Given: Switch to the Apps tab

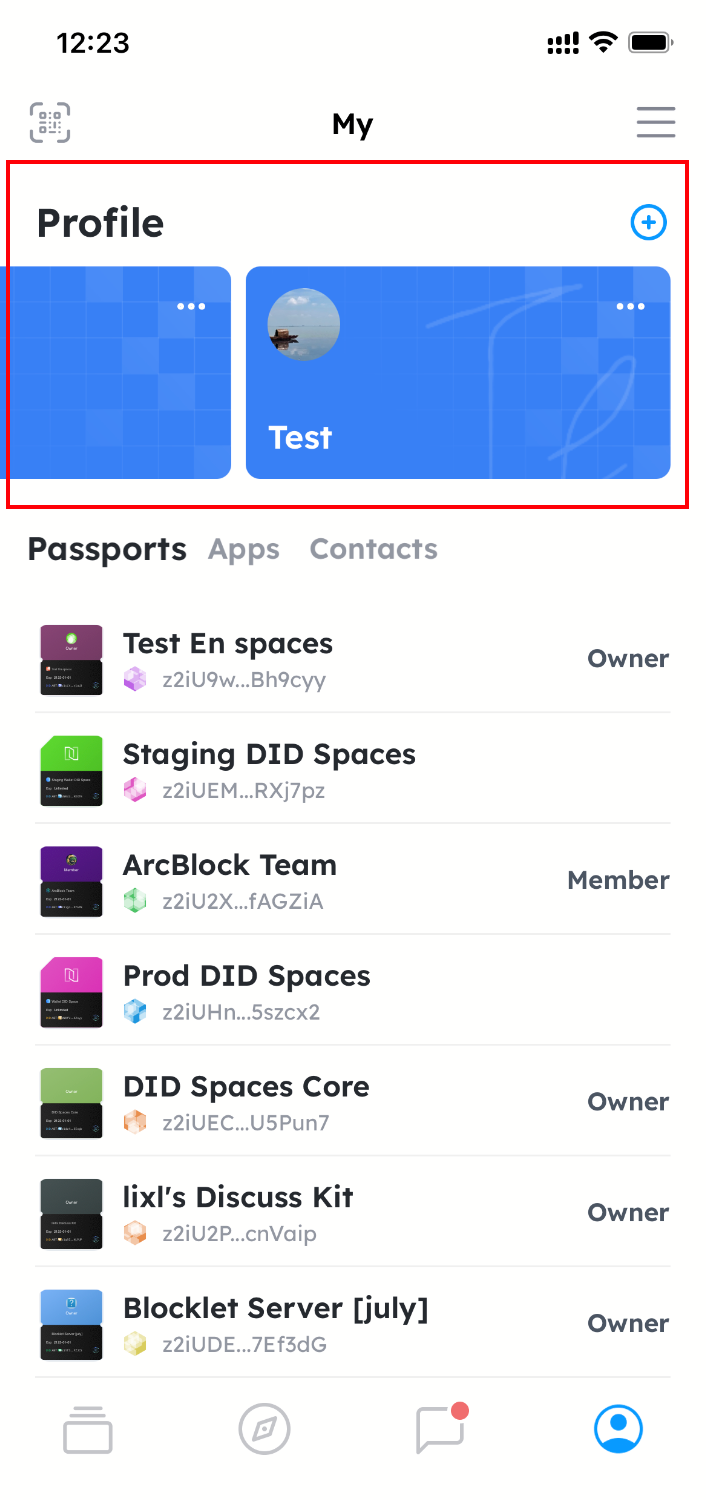Looking at the screenshot, I should click(244, 549).
